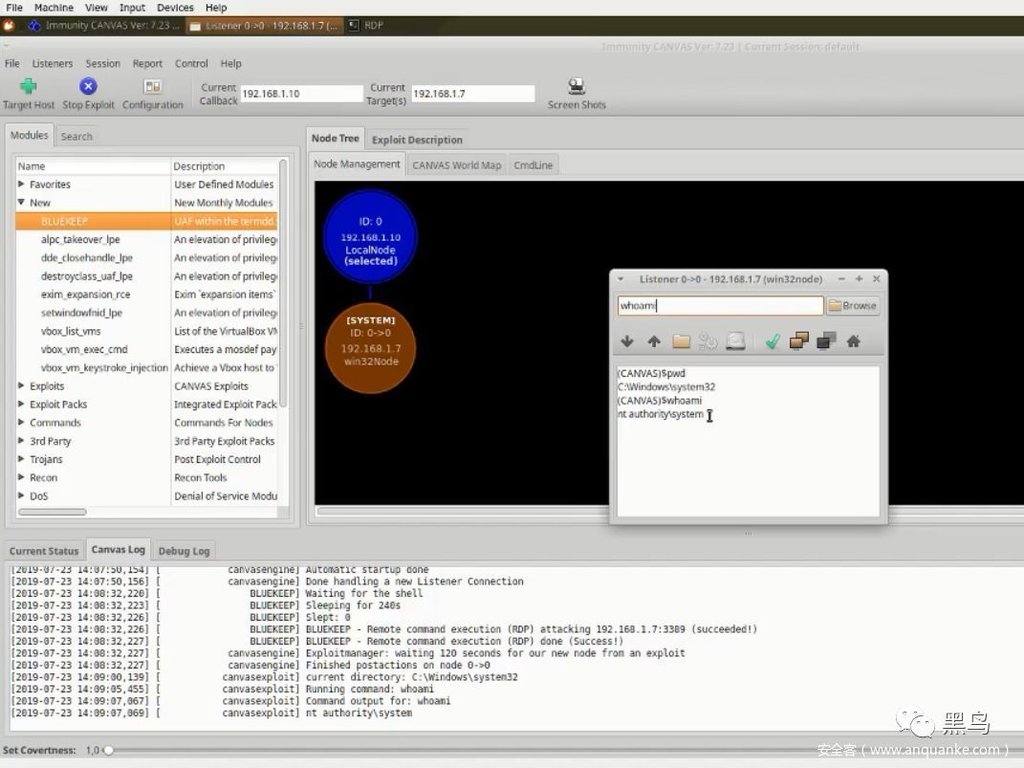Expand the Exploit Packs tree node
This screenshot has height=768, width=1024.
(x=22, y=404)
